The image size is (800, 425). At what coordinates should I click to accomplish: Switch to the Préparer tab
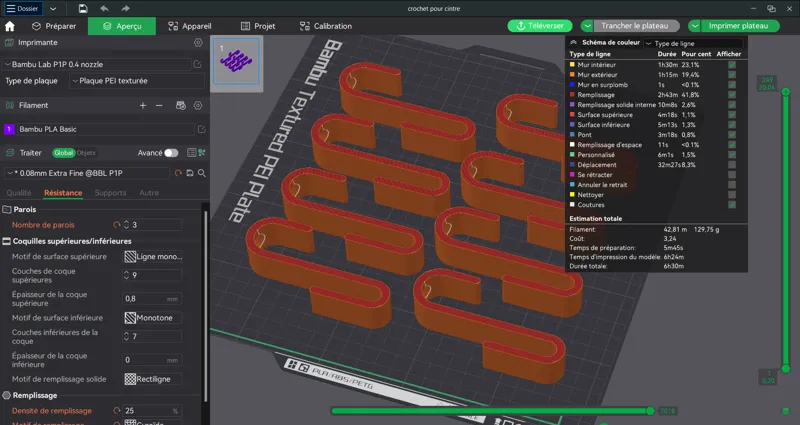tap(54, 26)
